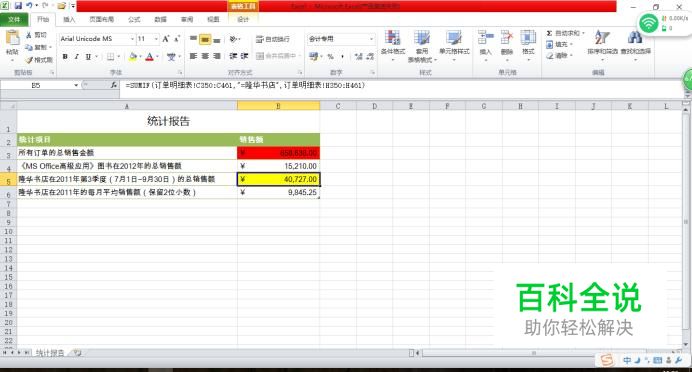Image resolution: width=692 pixels, height=372 pixels.
Task: Open the File (文件) tab
Action: pyautogui.click(x=14, y=19)
